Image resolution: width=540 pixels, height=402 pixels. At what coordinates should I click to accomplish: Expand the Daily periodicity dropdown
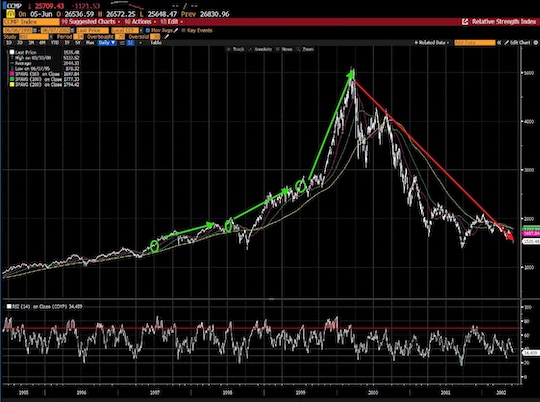pos(106,43)
